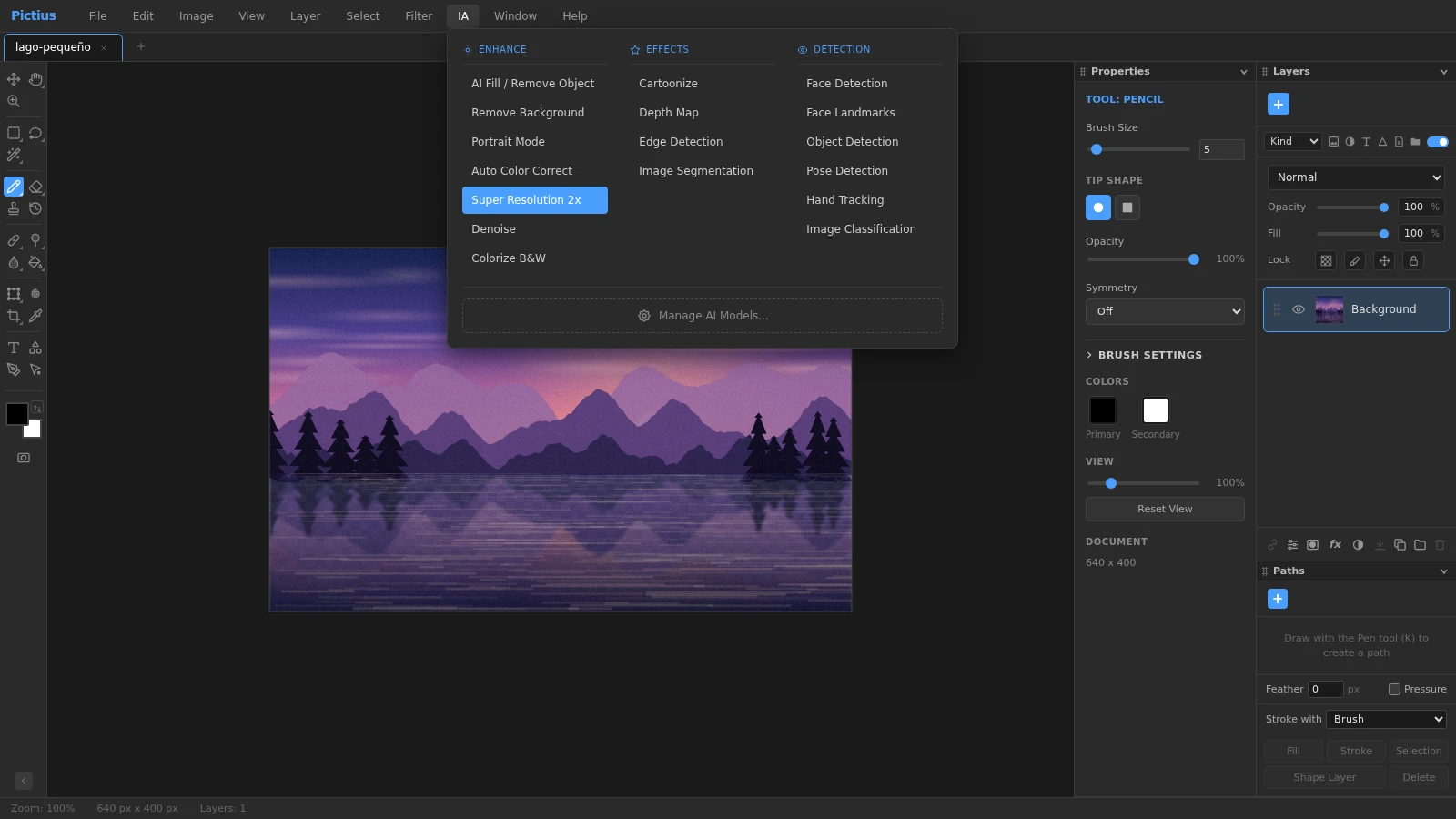The image size is (1456, 819).
Task: Select the Hand pan tool
Action: [35, 79]
